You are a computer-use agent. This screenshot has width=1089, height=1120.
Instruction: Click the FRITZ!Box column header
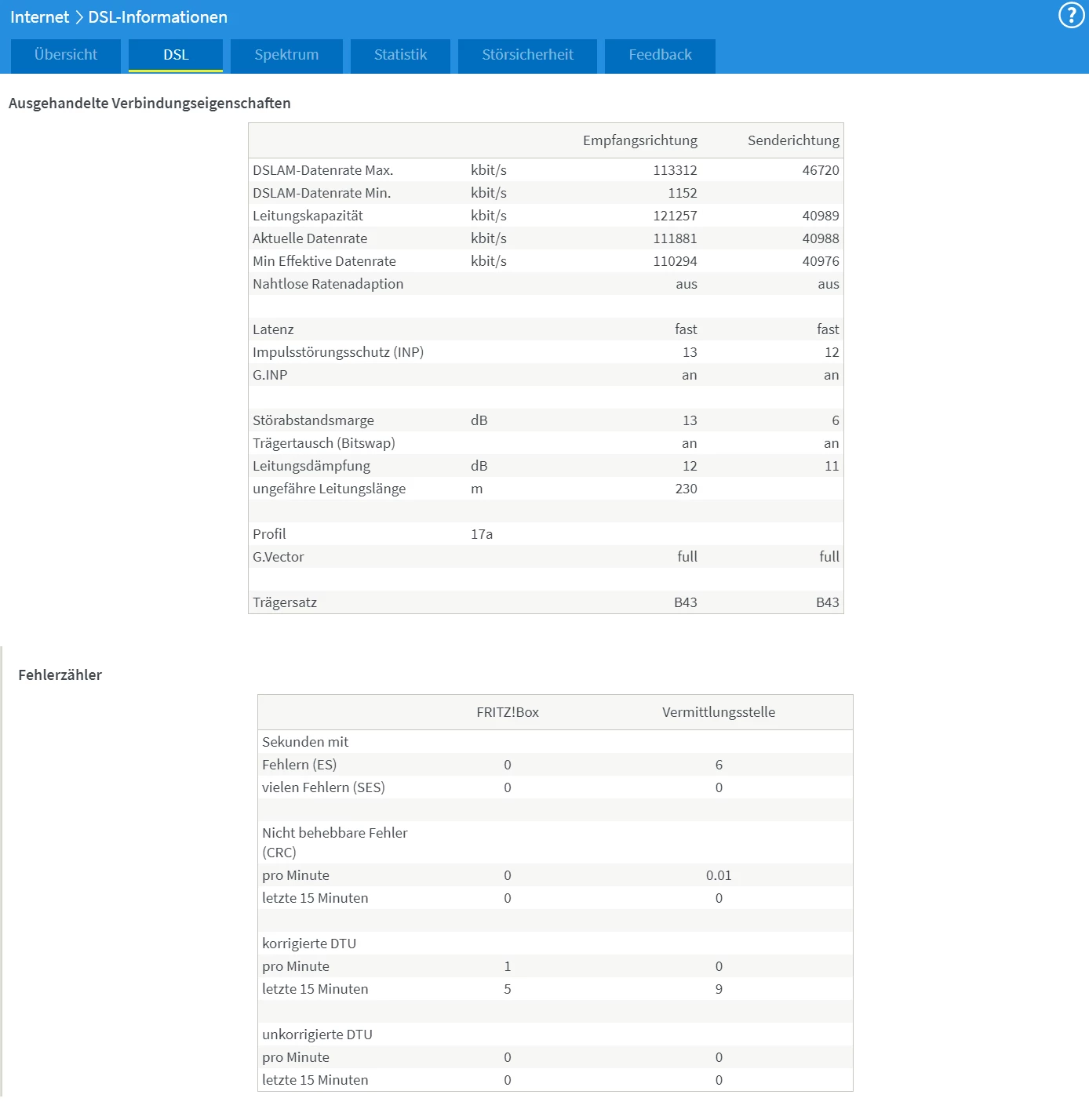pos(508,712)
